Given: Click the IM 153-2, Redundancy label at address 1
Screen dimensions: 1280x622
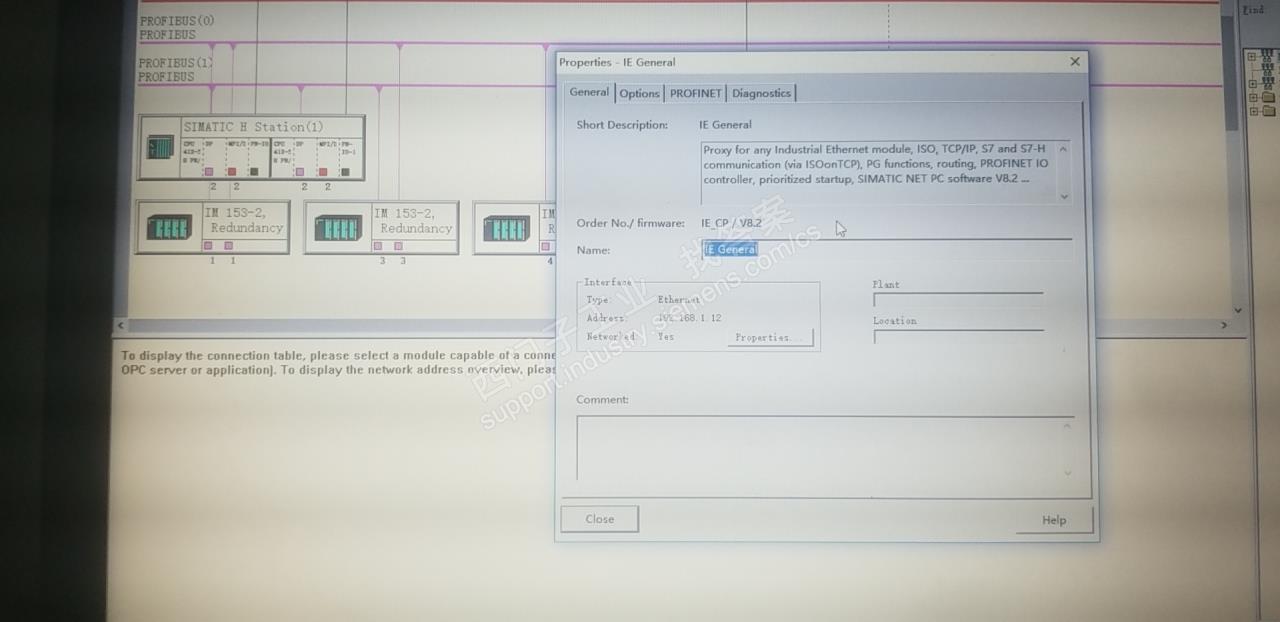Looking at the screenshot, I should pos(246,220).
